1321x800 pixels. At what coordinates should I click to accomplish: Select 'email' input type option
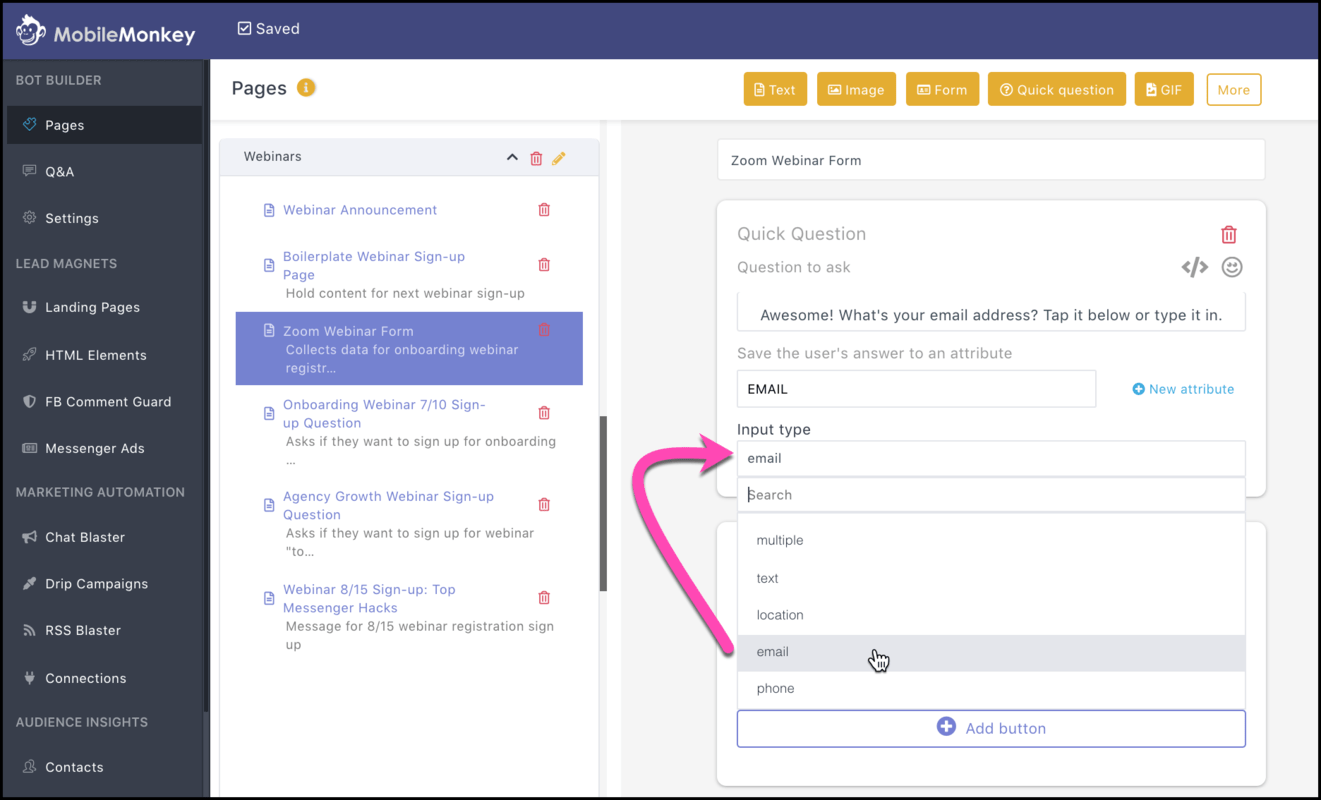coord(991,652)
